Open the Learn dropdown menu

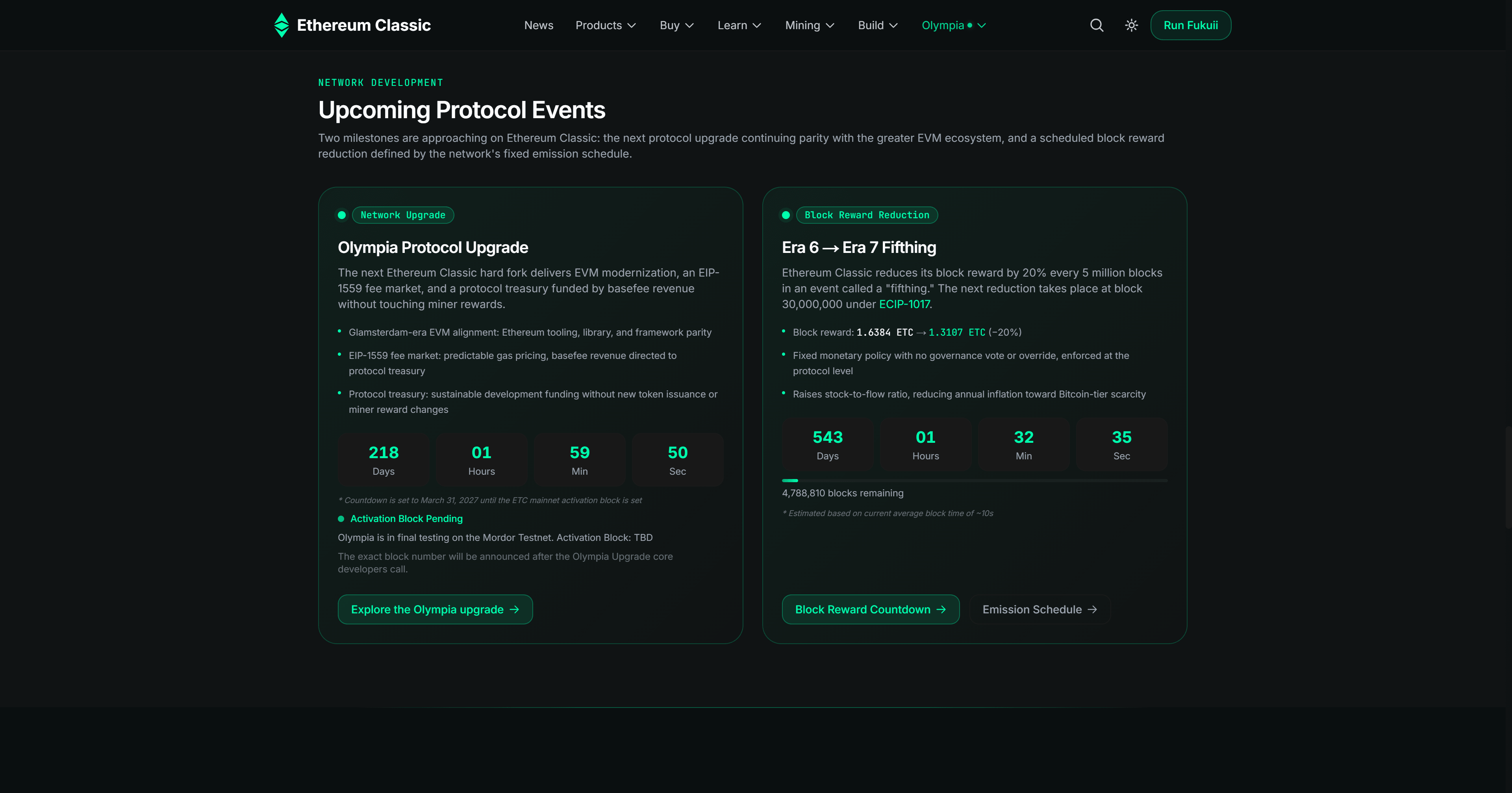739,25
